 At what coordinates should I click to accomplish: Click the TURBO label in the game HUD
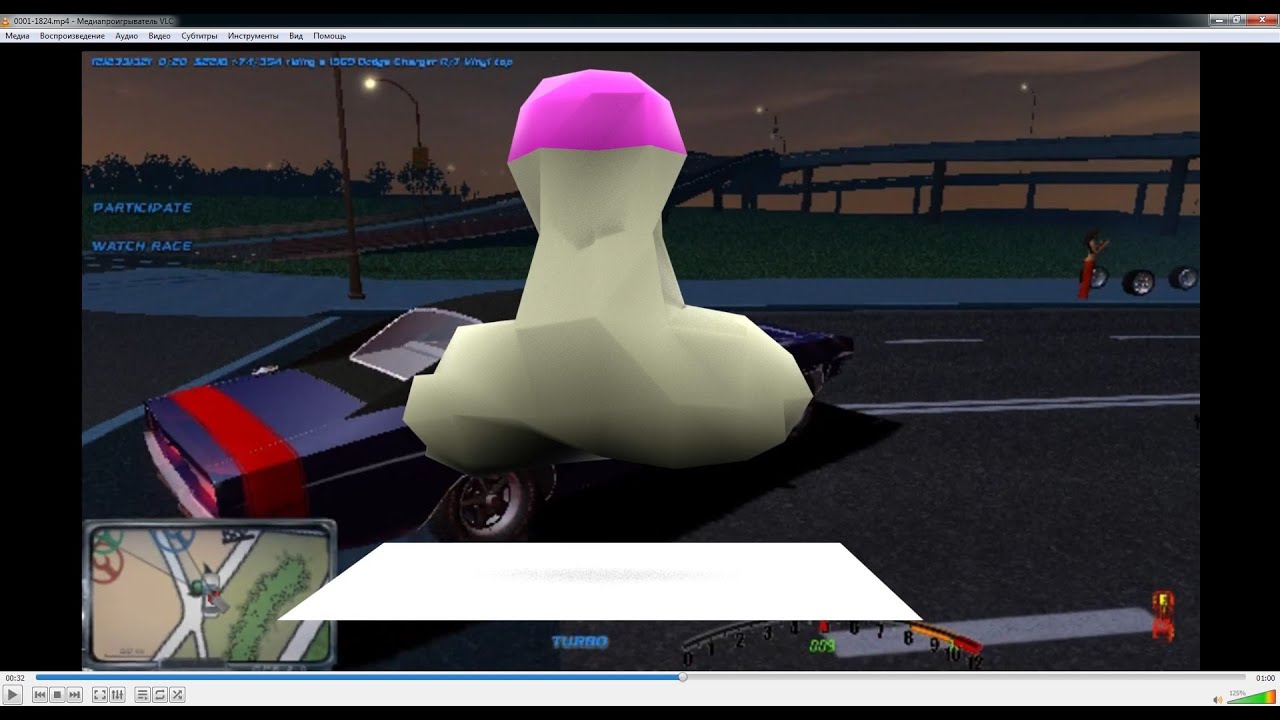click(x=580, y=642)
